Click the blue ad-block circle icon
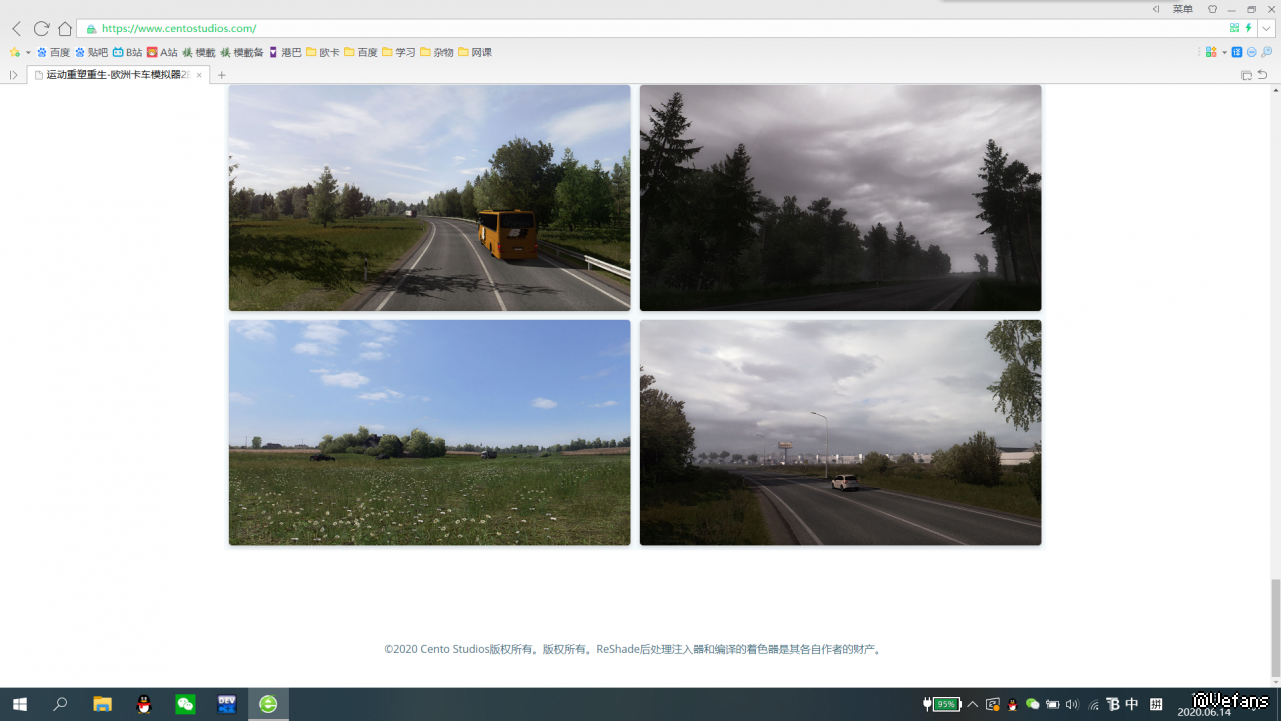 (1251, 52)
